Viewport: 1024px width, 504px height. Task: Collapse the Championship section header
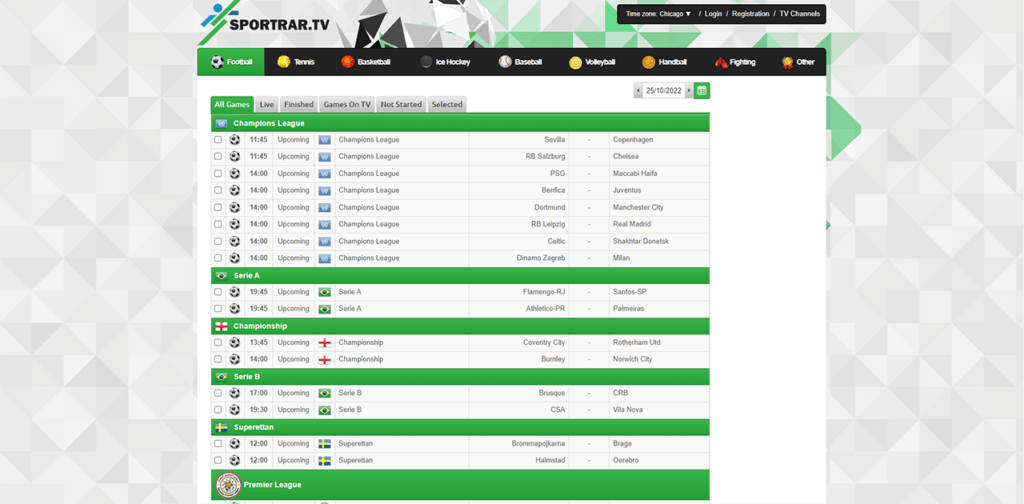[460, 326]
